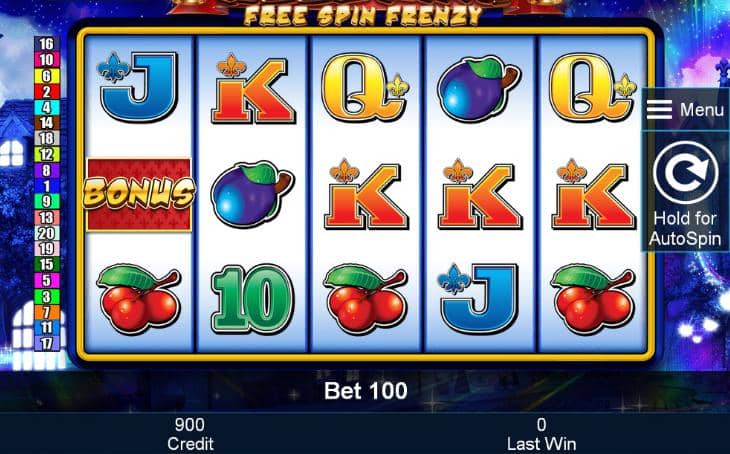
Task: Click the red BONUS symbol on reel one
Action: (139, 194)
